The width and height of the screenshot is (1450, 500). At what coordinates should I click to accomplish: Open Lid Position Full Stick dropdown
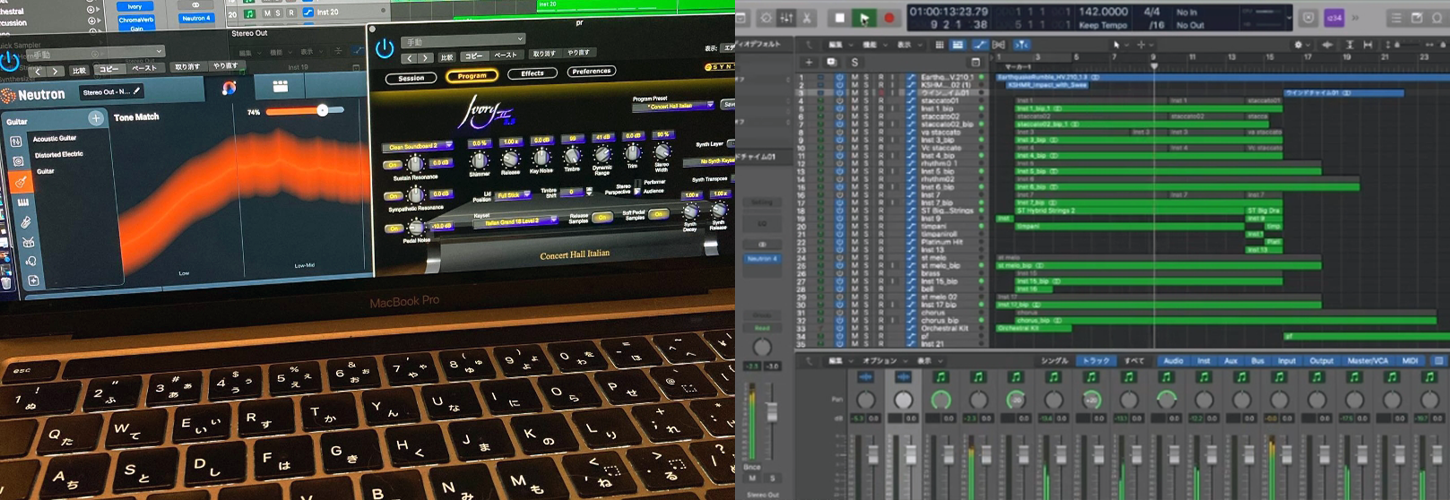512,195
